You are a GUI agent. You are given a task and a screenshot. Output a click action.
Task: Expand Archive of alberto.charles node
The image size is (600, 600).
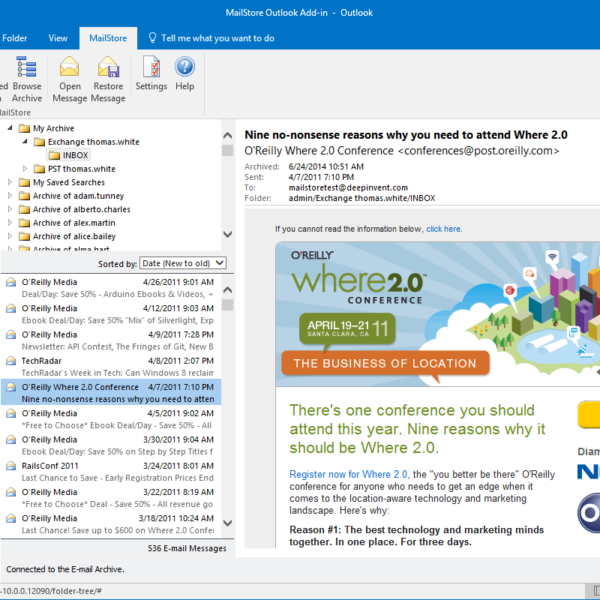[10, 209]
